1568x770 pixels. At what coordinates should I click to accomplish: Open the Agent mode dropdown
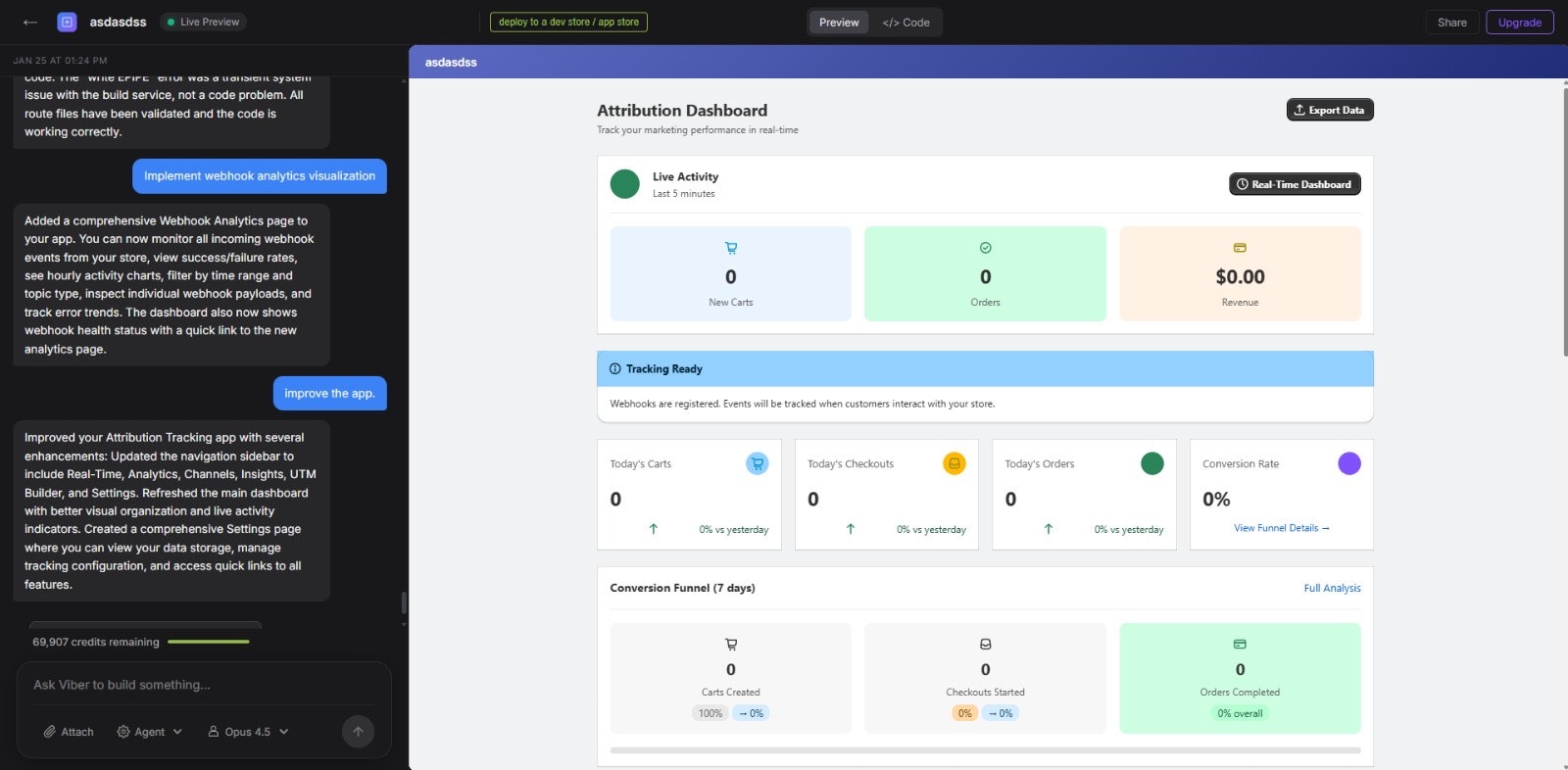150,732
